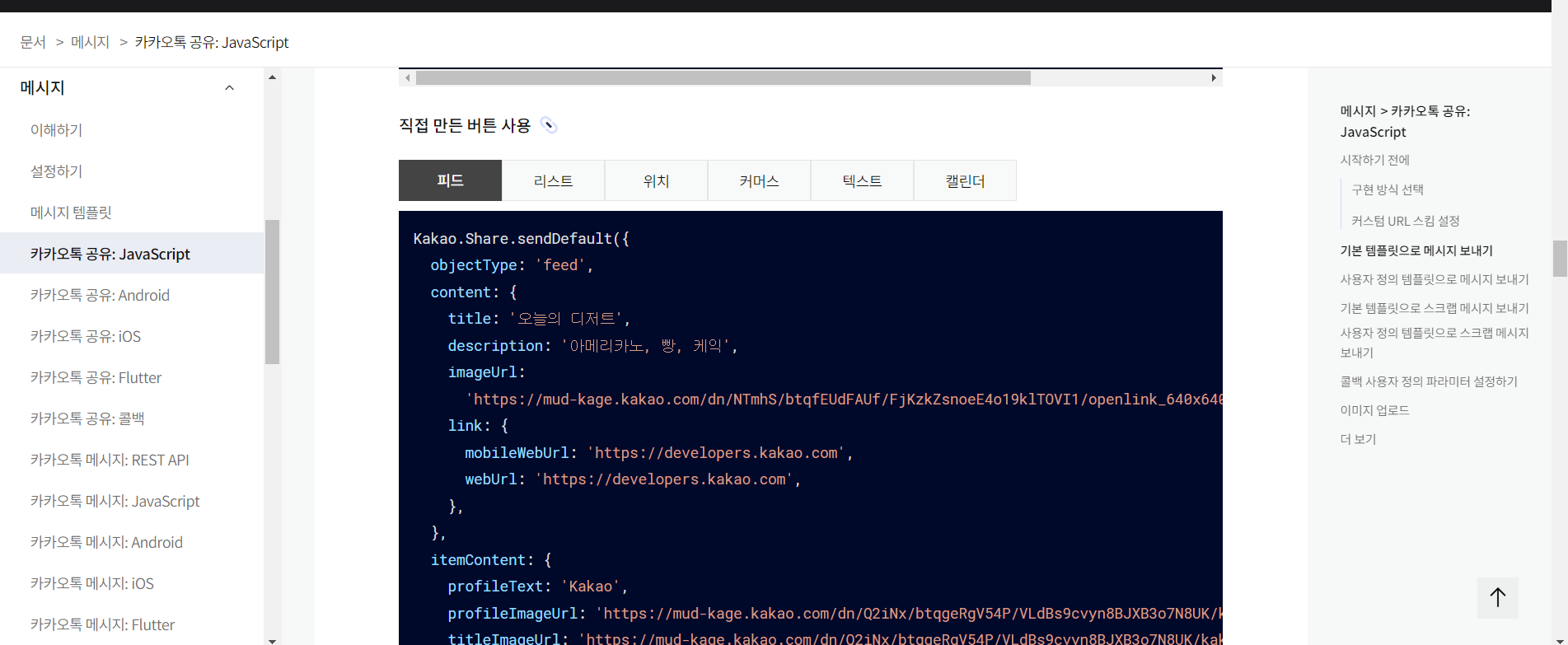The height and width of the screenshot is (645, 1568).
Task: Open 메시지 템플릿 in sidebar
Action: coord(71,213)
